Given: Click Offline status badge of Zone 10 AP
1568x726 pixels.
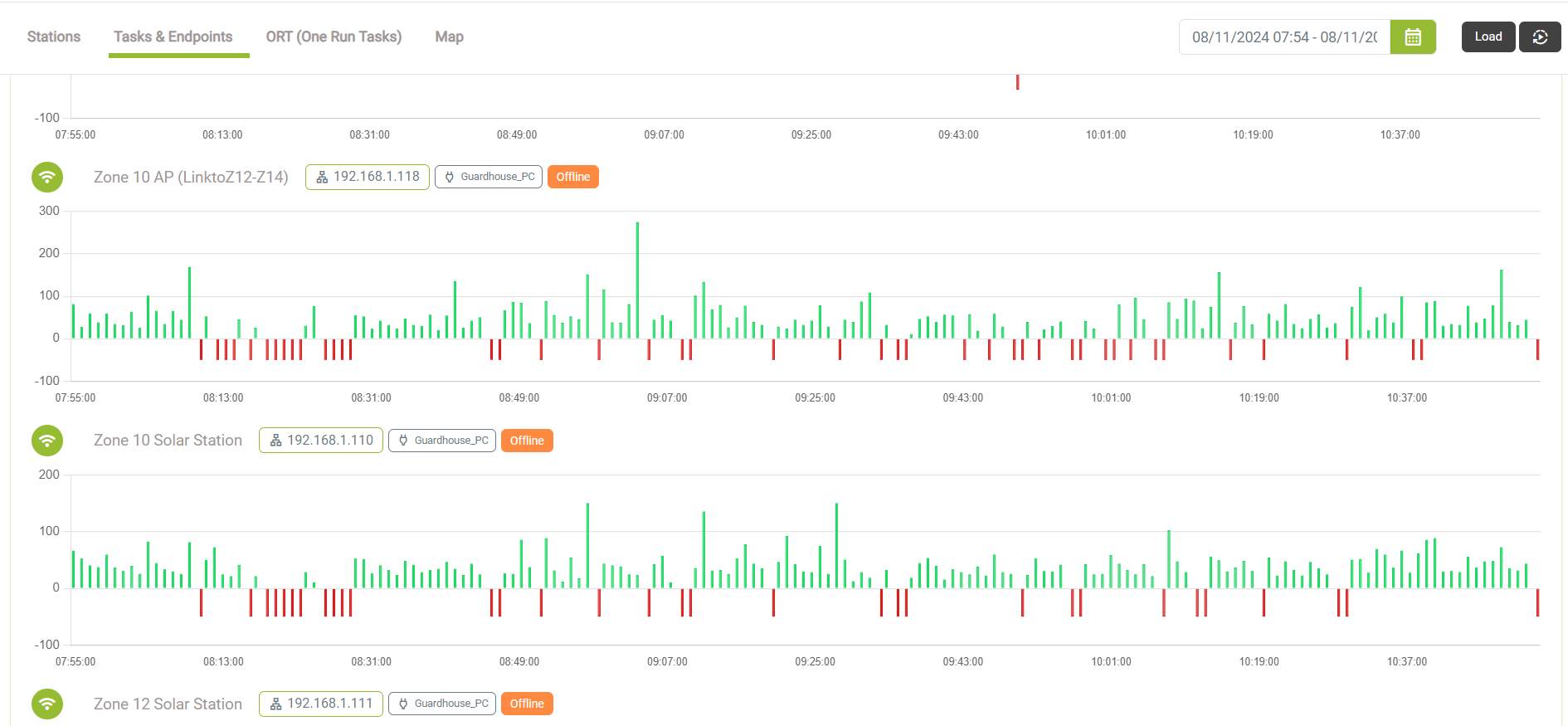Looking at the screenshot, I should click(573, 177).
